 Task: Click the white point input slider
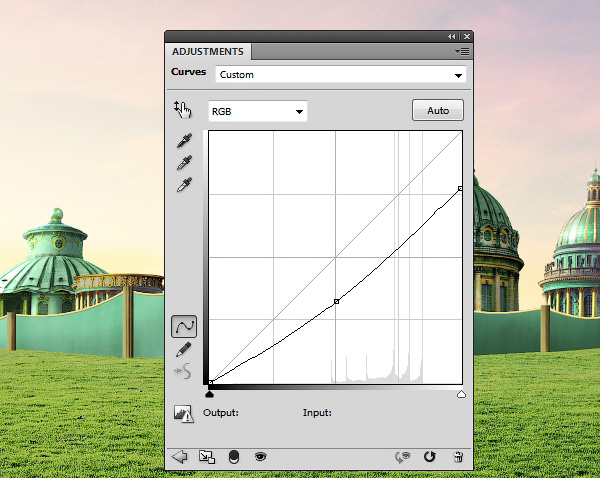(461, 394)
